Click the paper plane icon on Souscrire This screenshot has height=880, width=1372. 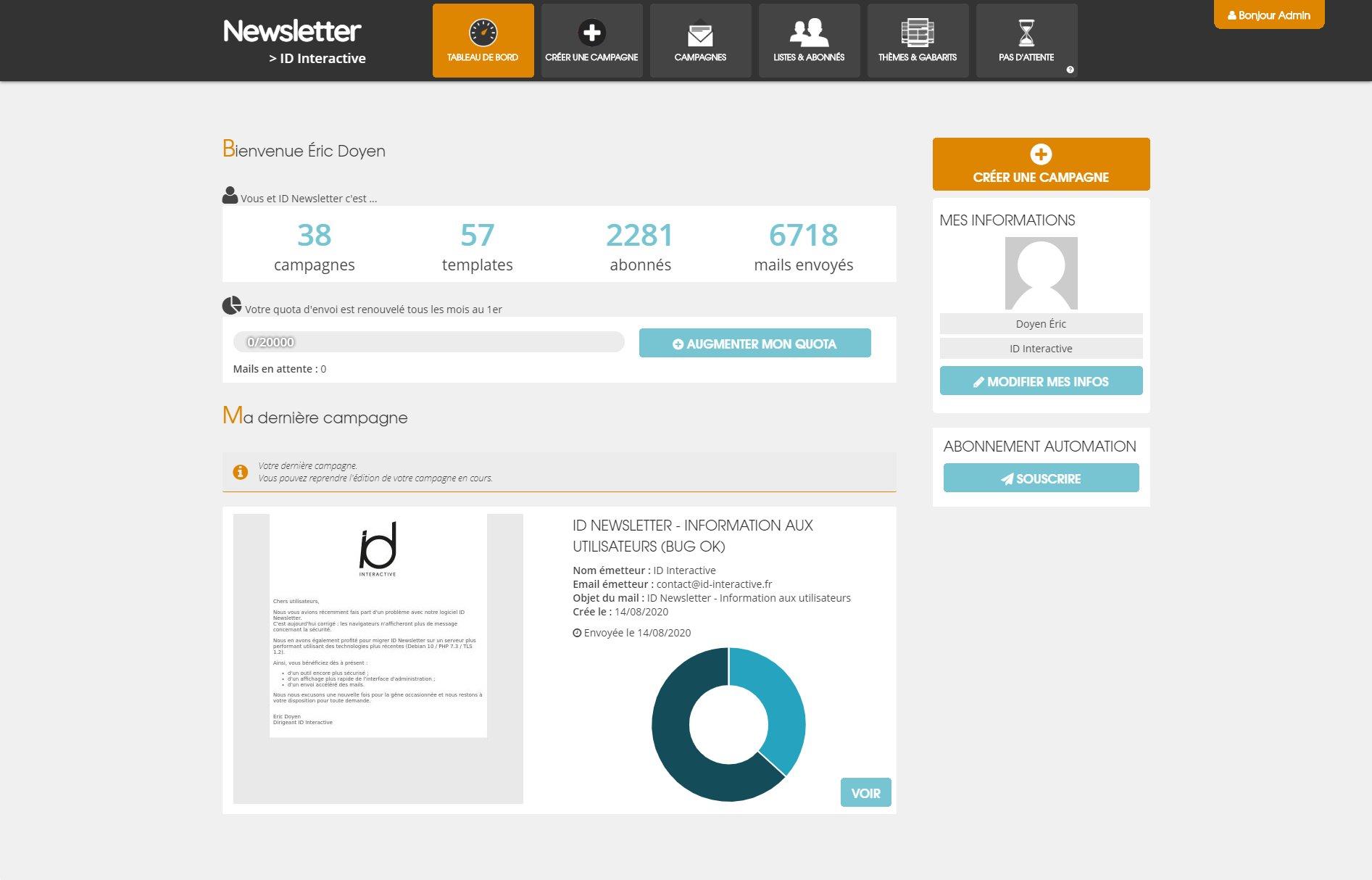[x=1007, y=479]
